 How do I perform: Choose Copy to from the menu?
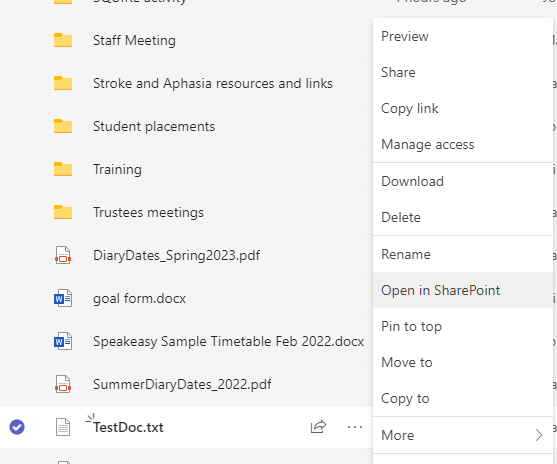463,398
